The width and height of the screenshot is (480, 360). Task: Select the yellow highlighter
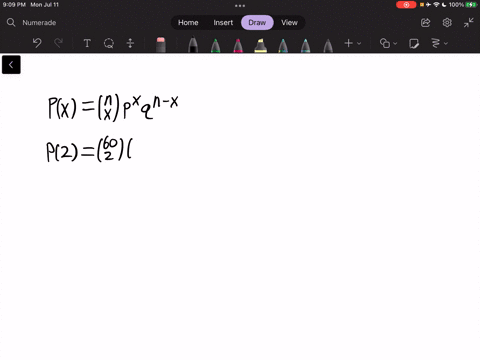tap(260, 45)
